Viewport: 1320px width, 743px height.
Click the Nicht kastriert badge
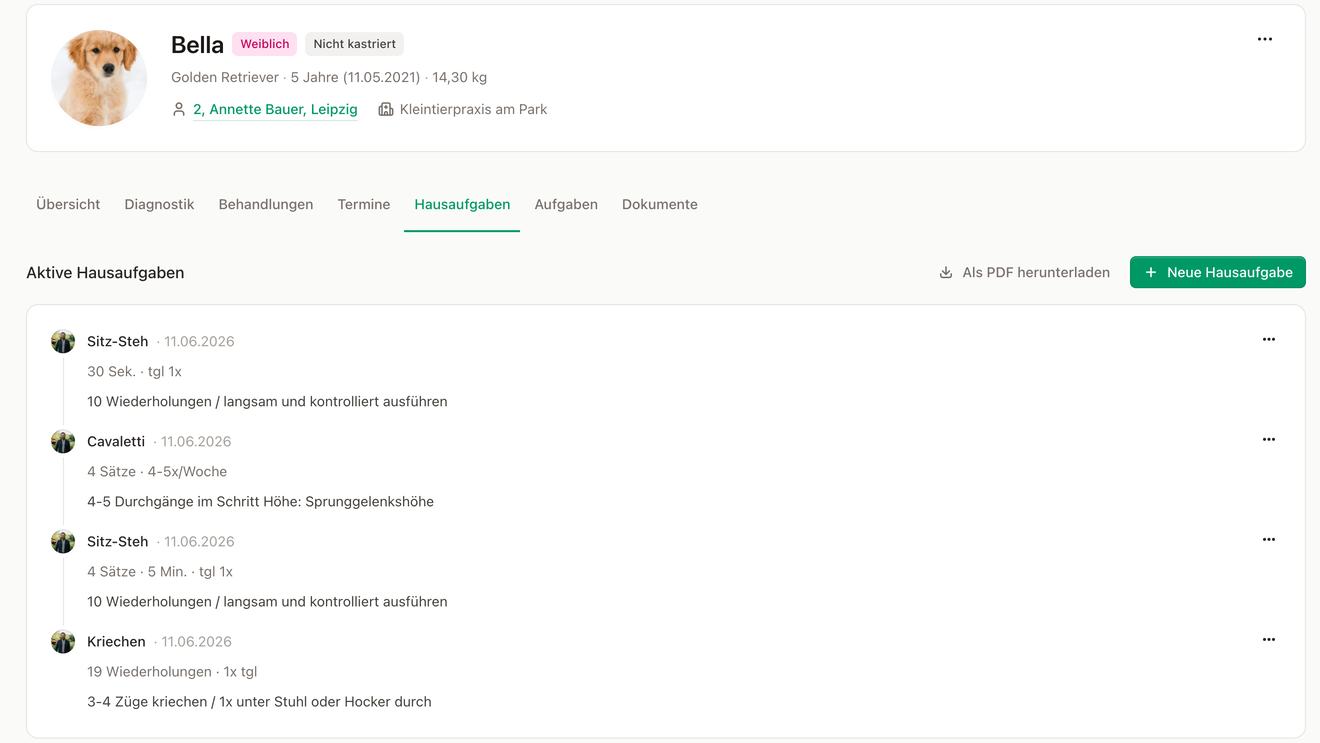pyautogui.click(x=355, y=44)
